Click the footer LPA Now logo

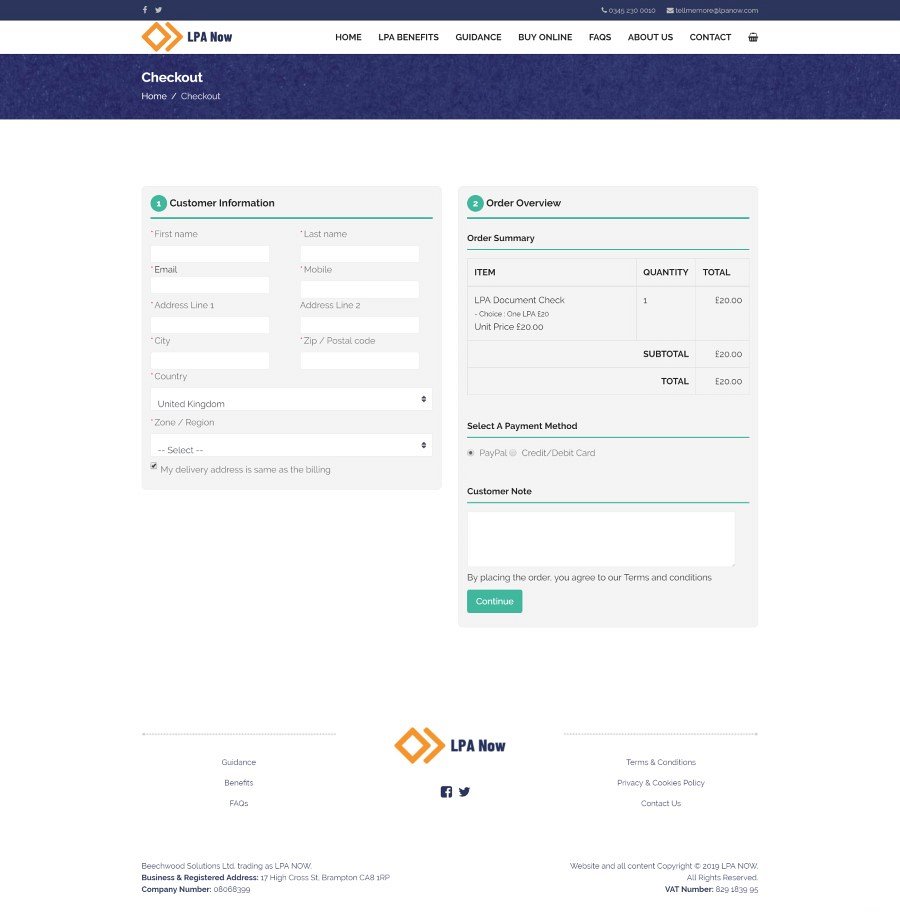click(x=450, y=746)
